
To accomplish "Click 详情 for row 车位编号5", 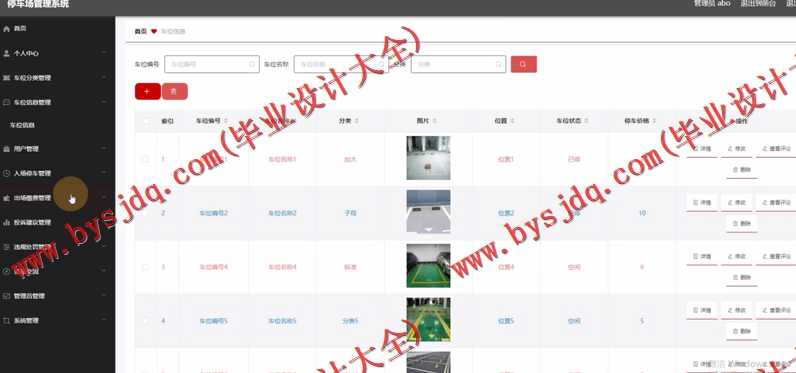I will pyautogui.click(x=702, y=310).
